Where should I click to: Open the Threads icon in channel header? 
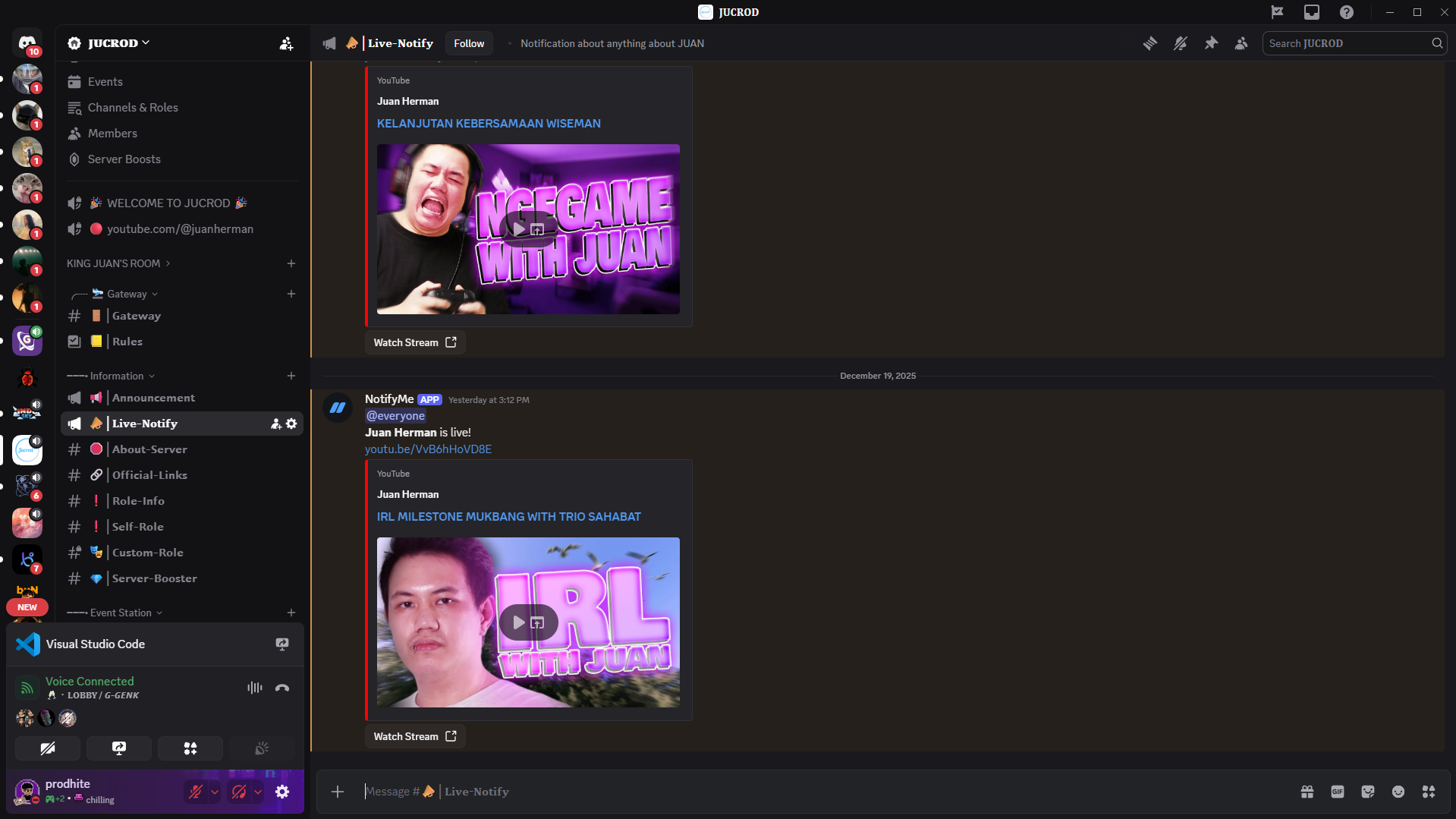coord(1150,43)
